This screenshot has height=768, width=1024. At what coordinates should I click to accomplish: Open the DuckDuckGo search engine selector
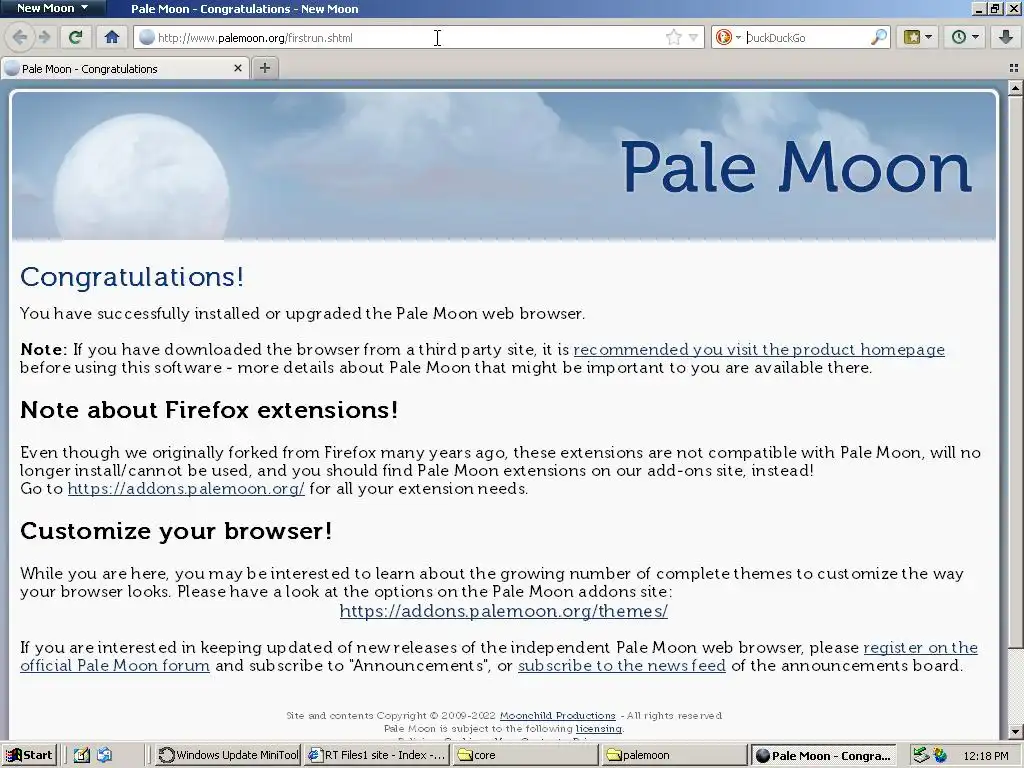pyautogui.click(x=728, y=38)
